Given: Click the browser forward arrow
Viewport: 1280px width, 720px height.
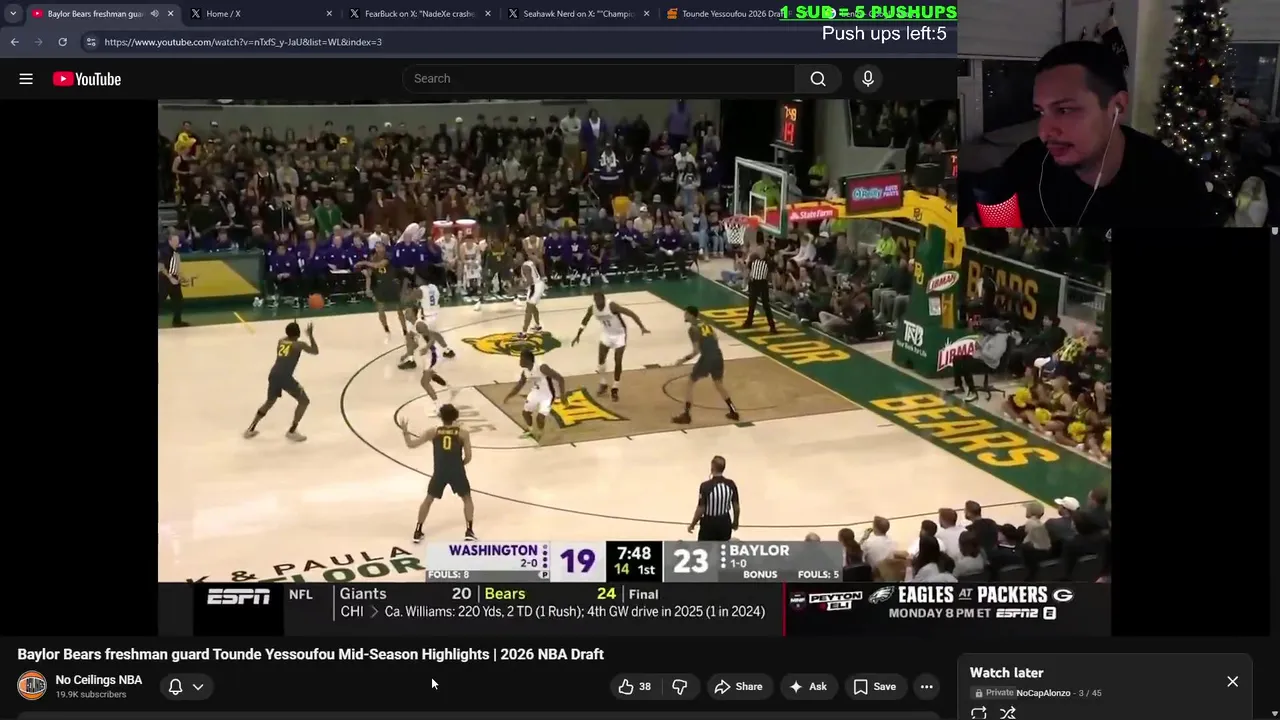Looking at the screenshot, I should pyautogui.click(x=38, y=42).
